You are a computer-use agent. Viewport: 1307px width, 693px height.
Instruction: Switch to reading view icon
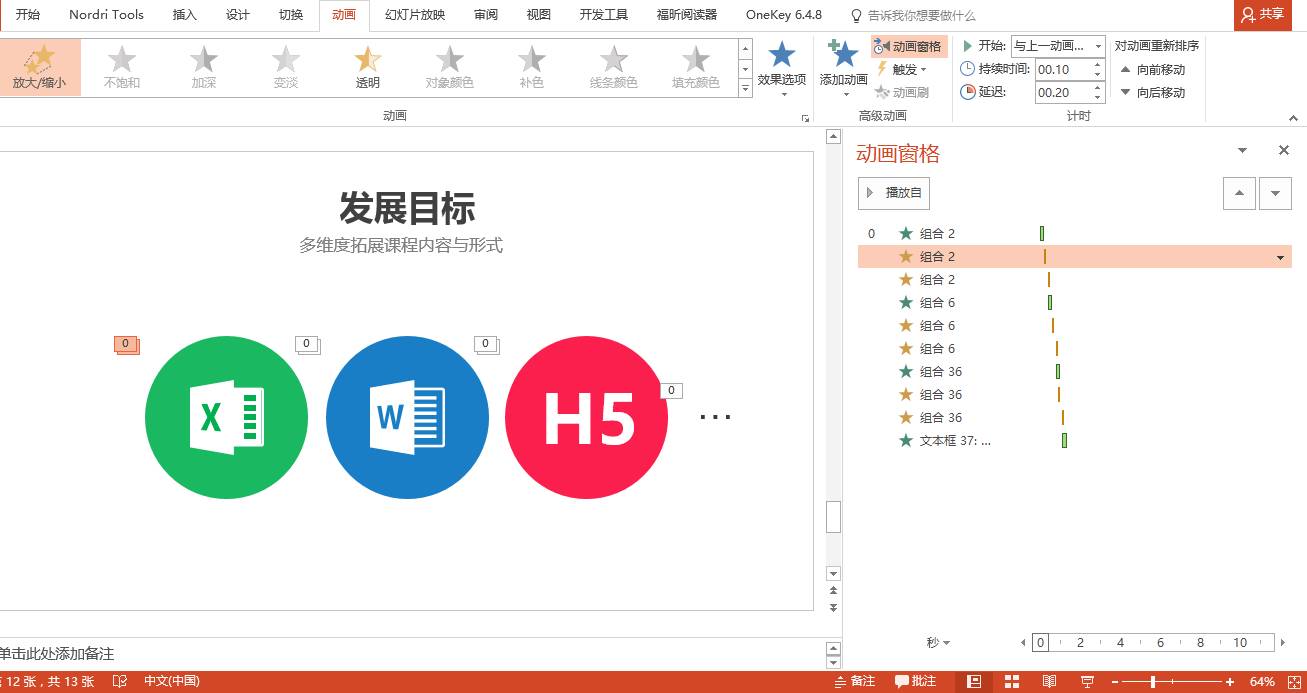click(x=1049, y=681)
